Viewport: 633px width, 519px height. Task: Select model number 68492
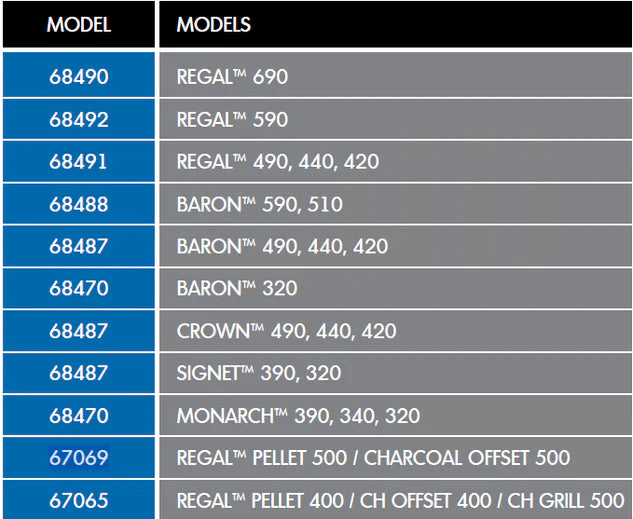point(78,119)
